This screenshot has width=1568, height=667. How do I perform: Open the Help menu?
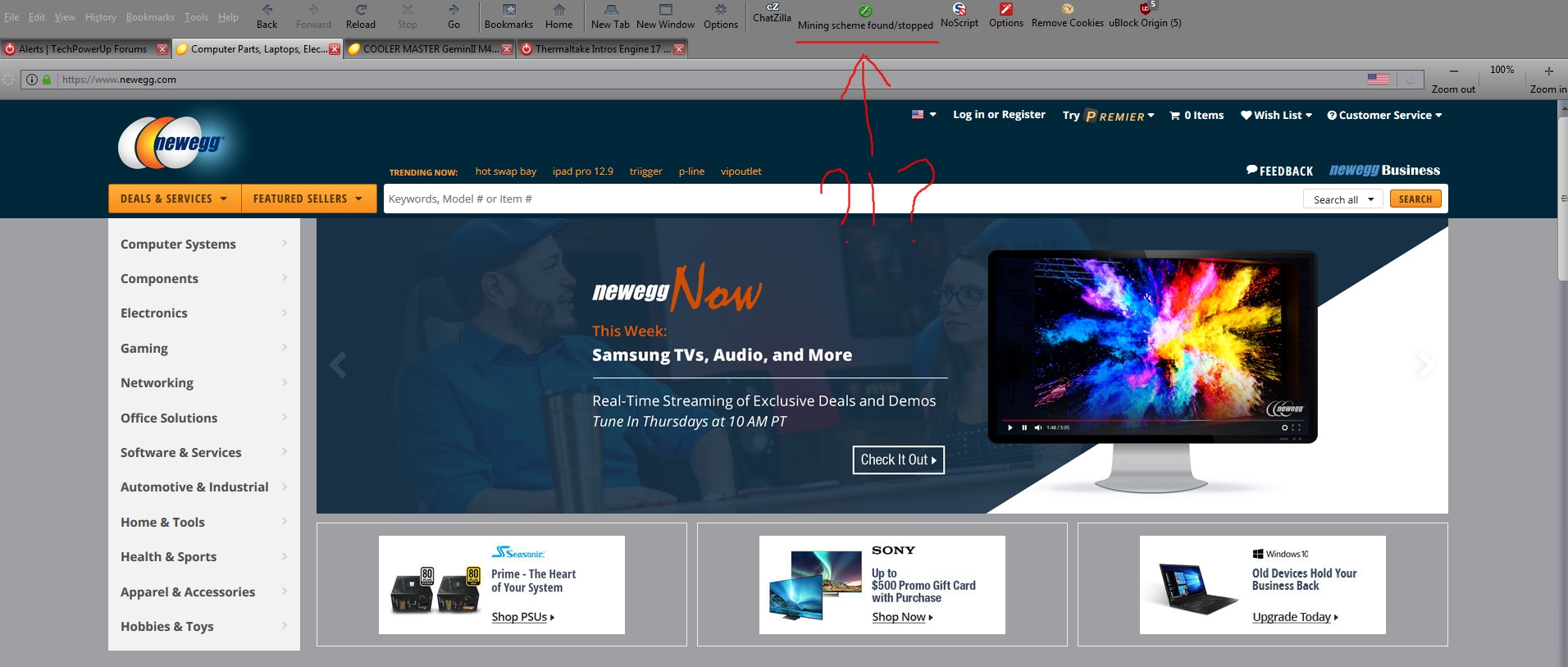(x=228, y=17)
